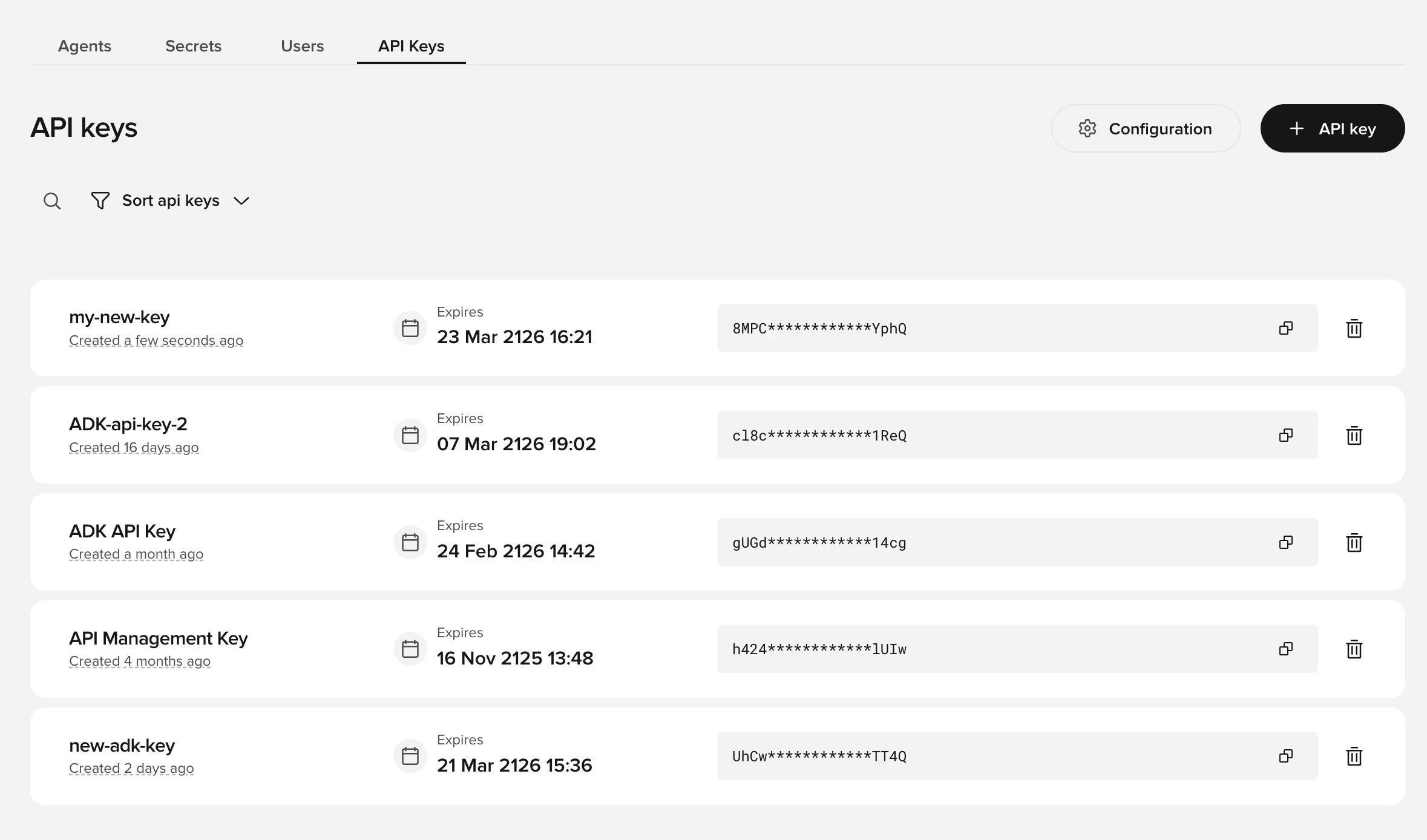Copy the ADK-api-key-2 key value

pos(1287,435)
